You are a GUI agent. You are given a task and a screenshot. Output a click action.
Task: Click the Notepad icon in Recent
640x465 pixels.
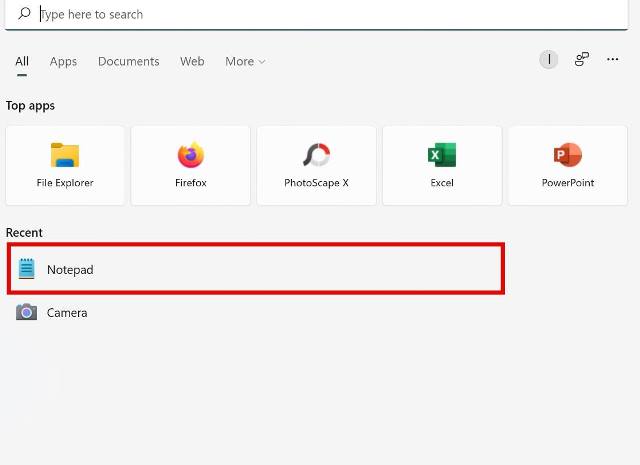[x=27, y=269]
